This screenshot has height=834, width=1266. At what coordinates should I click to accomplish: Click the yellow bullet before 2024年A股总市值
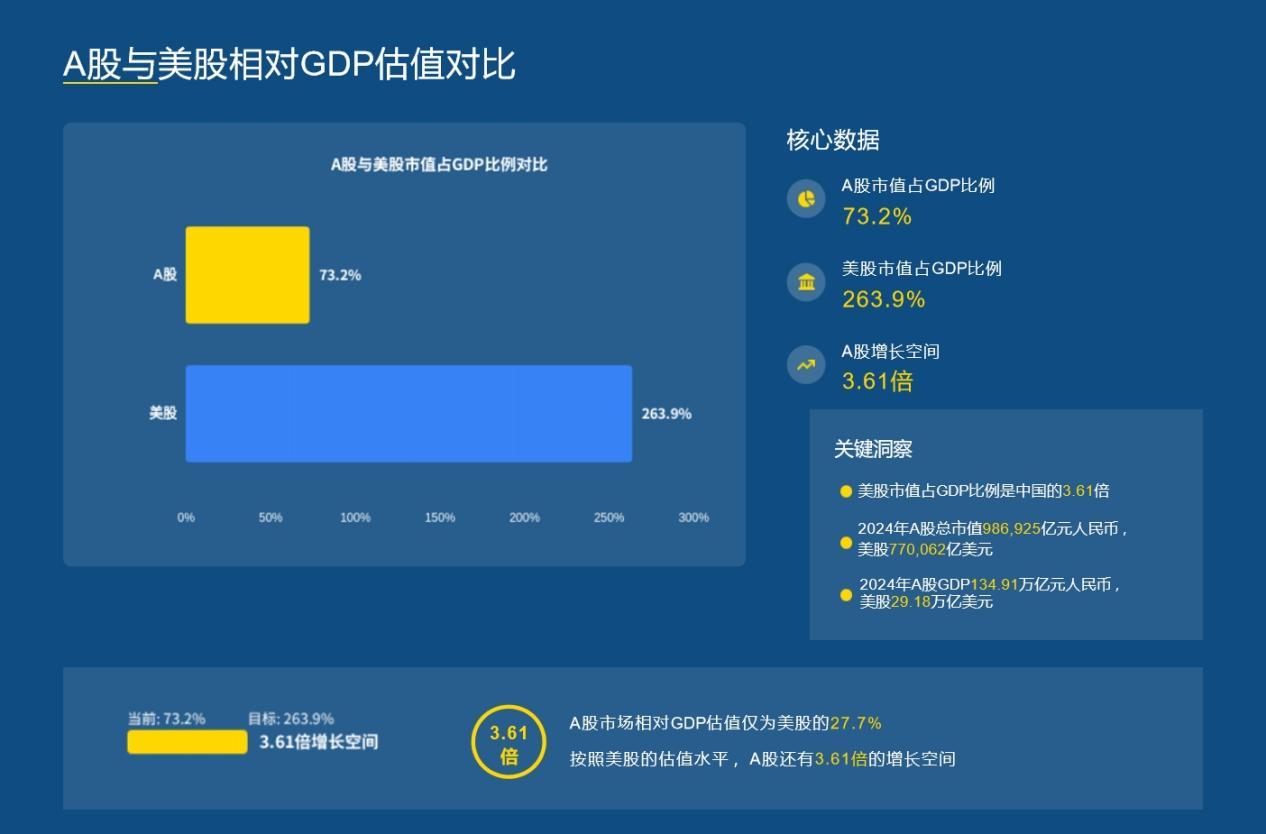click(846, 543)
